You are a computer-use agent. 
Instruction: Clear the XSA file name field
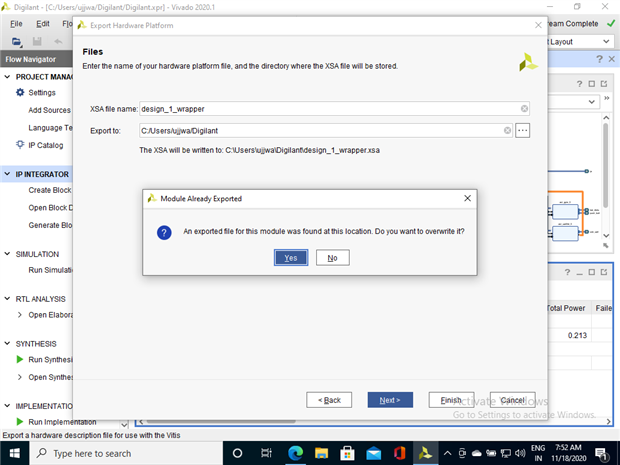524,109
